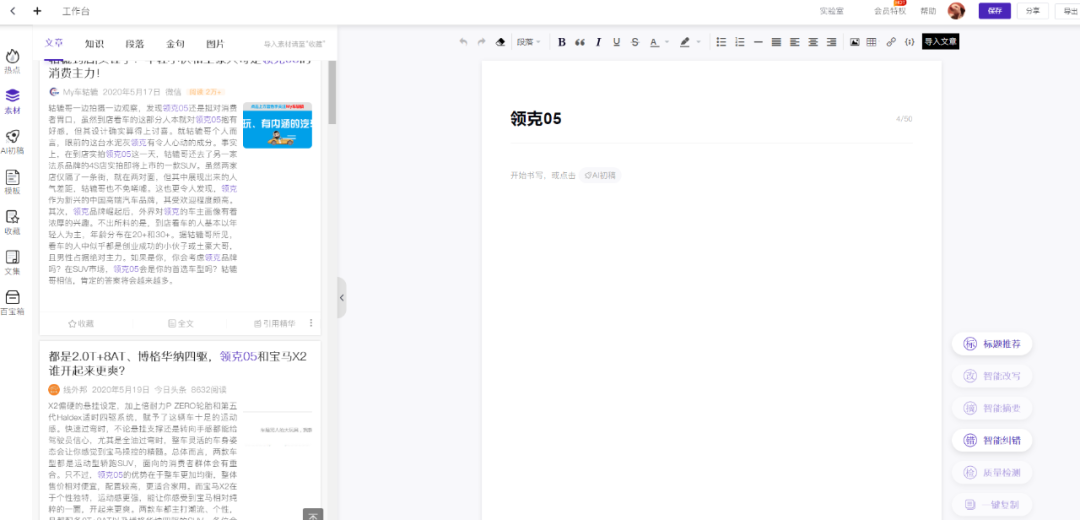
Task: Insert a bulleted list
Action: click(x=721, y=42)
